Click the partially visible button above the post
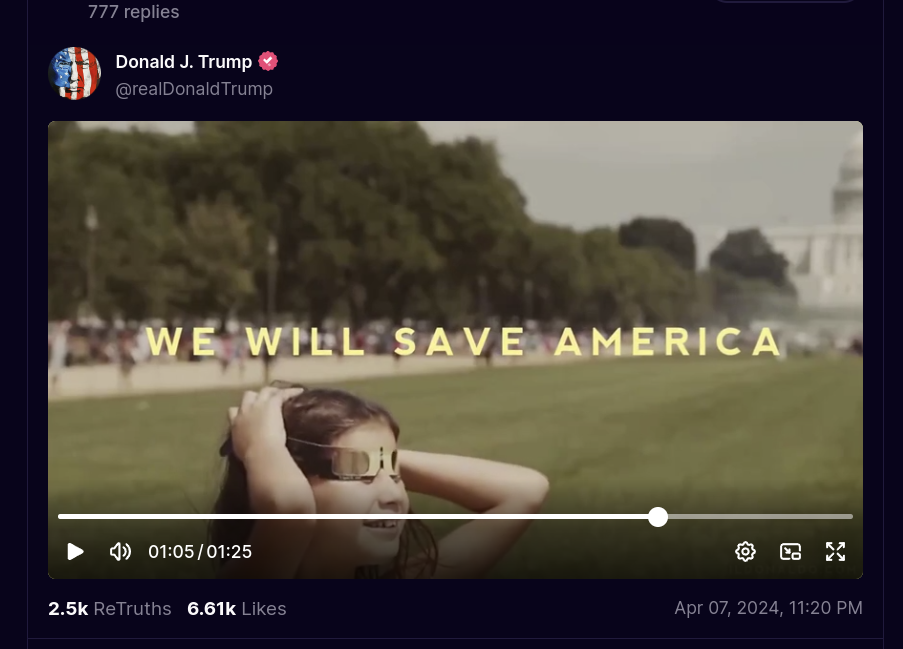903x649 pixels. 786,2
